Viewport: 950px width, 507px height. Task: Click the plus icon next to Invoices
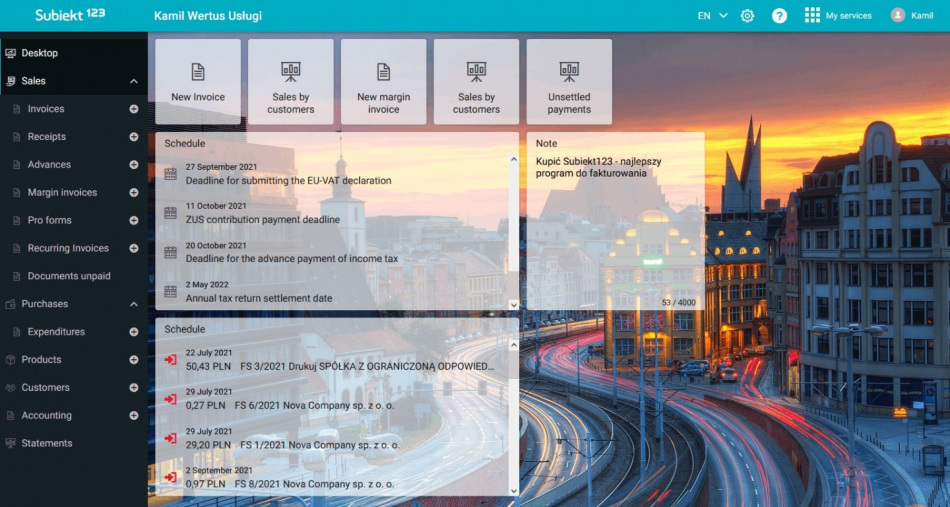coord(134,109)
